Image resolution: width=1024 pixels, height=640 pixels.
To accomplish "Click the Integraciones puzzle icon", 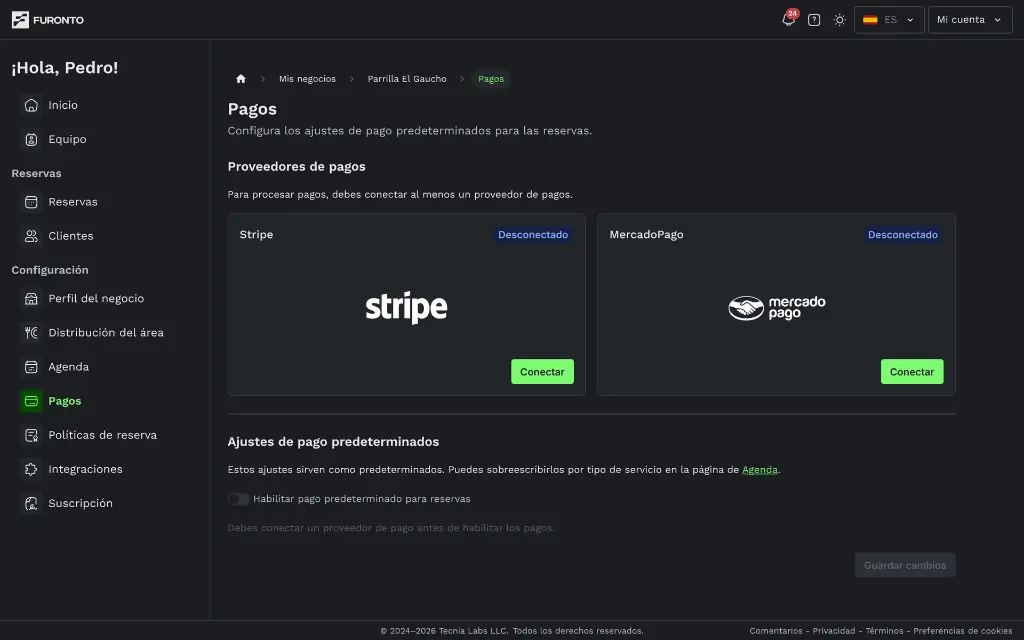I will [x=31, y=469].
